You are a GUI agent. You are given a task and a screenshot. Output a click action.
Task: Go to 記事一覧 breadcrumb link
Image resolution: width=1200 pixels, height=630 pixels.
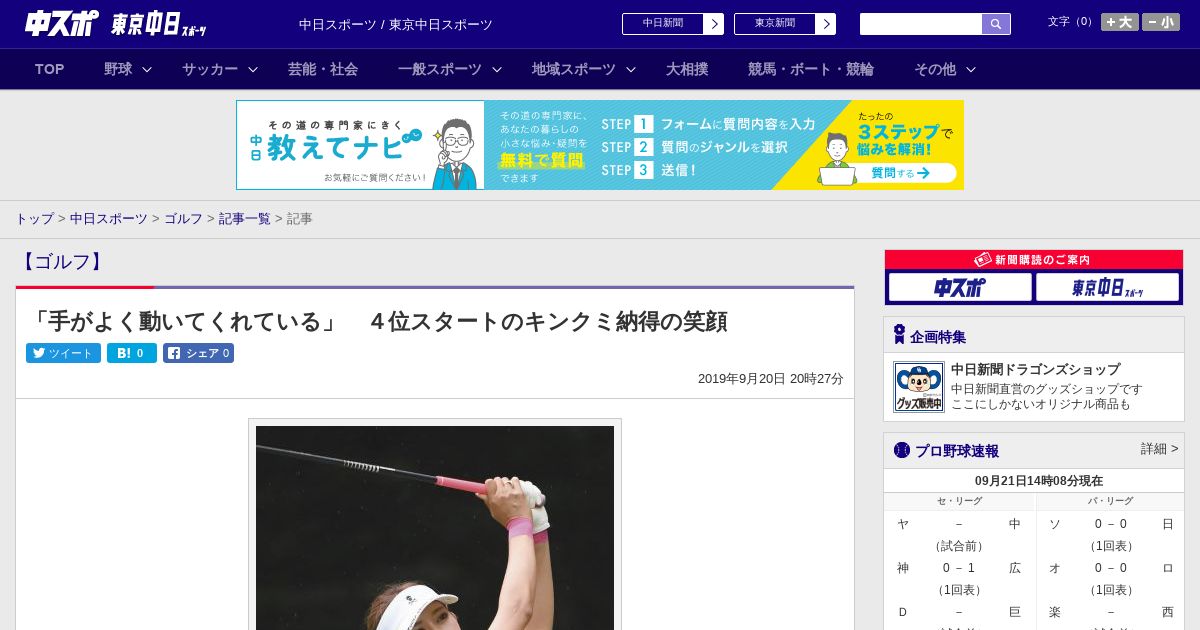coord(245,218)
